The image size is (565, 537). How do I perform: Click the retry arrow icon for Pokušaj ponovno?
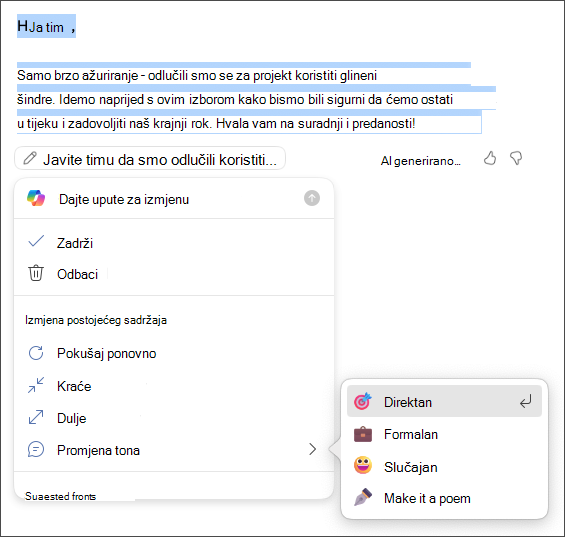(36, 353)
